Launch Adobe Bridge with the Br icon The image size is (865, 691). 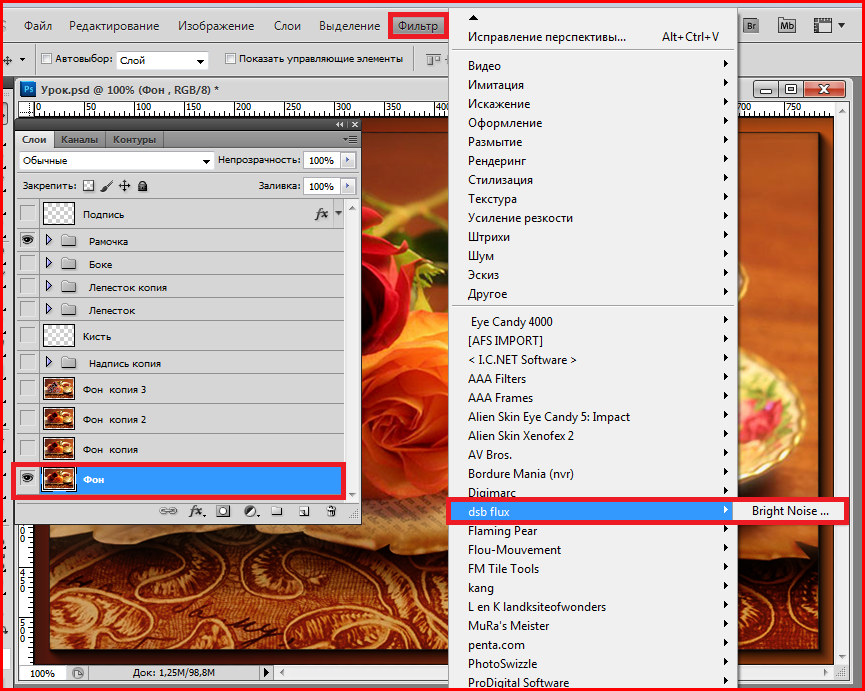click(x=751, y=26)
